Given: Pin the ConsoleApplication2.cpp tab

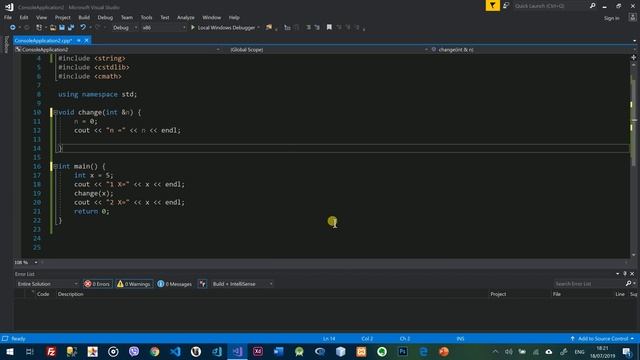Looking at the screenshot, I should [79, 40].
